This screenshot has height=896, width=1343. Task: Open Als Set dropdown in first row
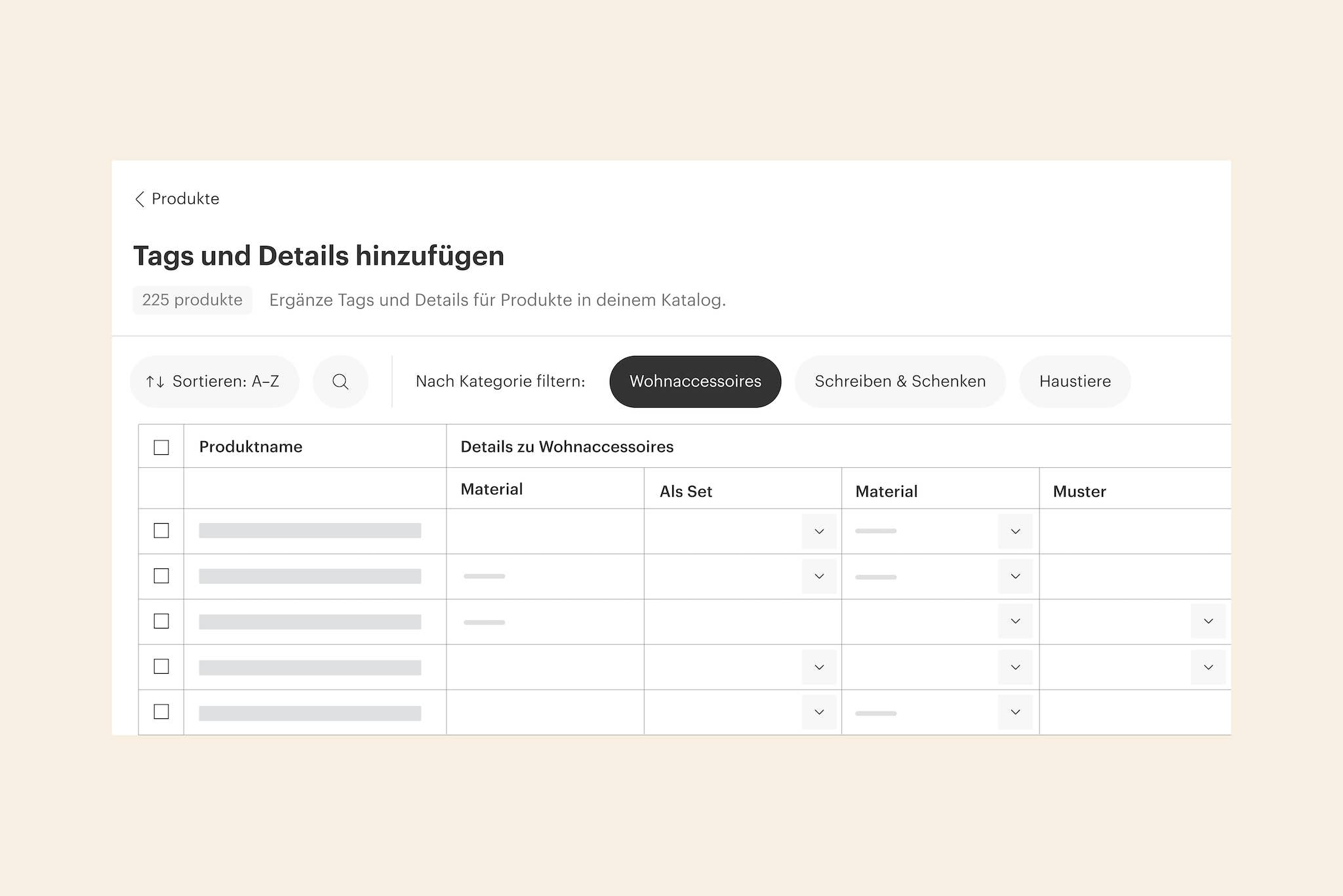click(818, 531)
